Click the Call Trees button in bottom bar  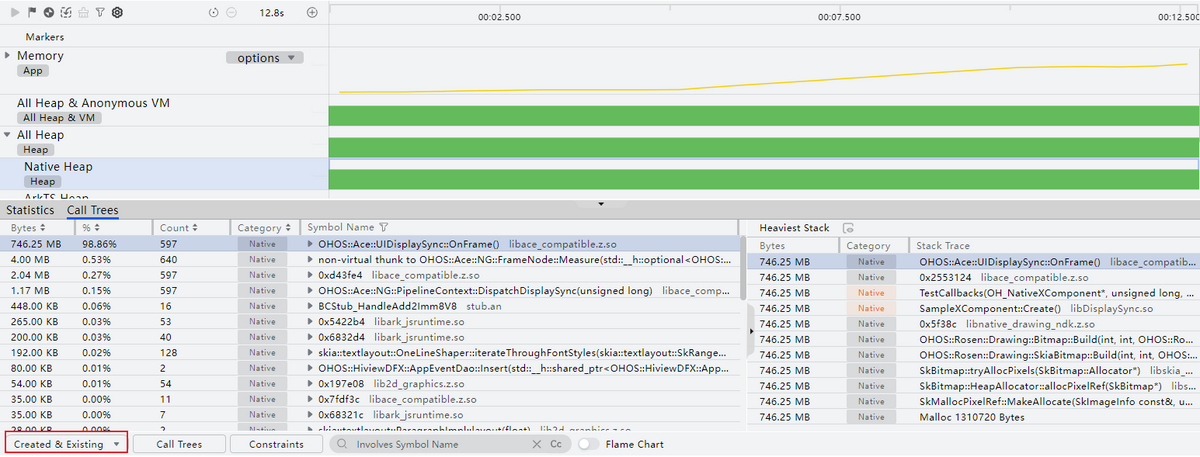[x=180, y=444]
